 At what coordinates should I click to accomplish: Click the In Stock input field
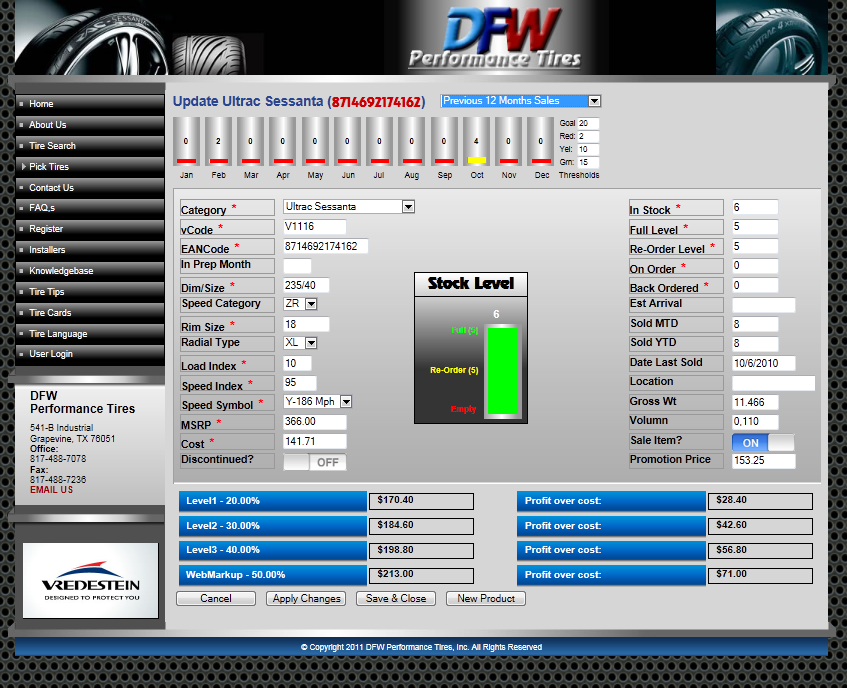pyautogui.click(x=755, y=207)
